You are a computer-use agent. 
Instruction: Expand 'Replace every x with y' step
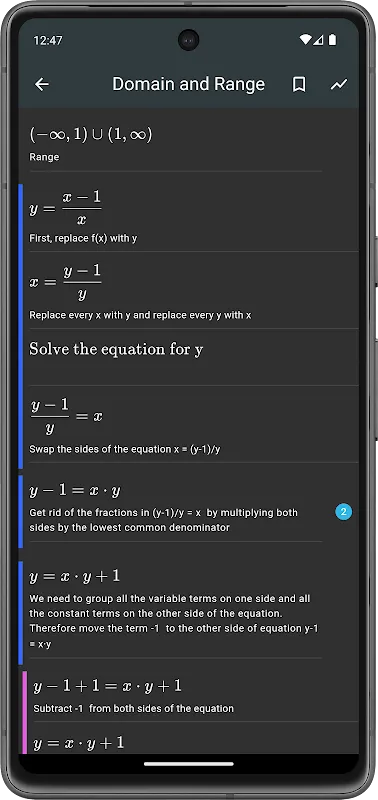[x=189, y=291]
